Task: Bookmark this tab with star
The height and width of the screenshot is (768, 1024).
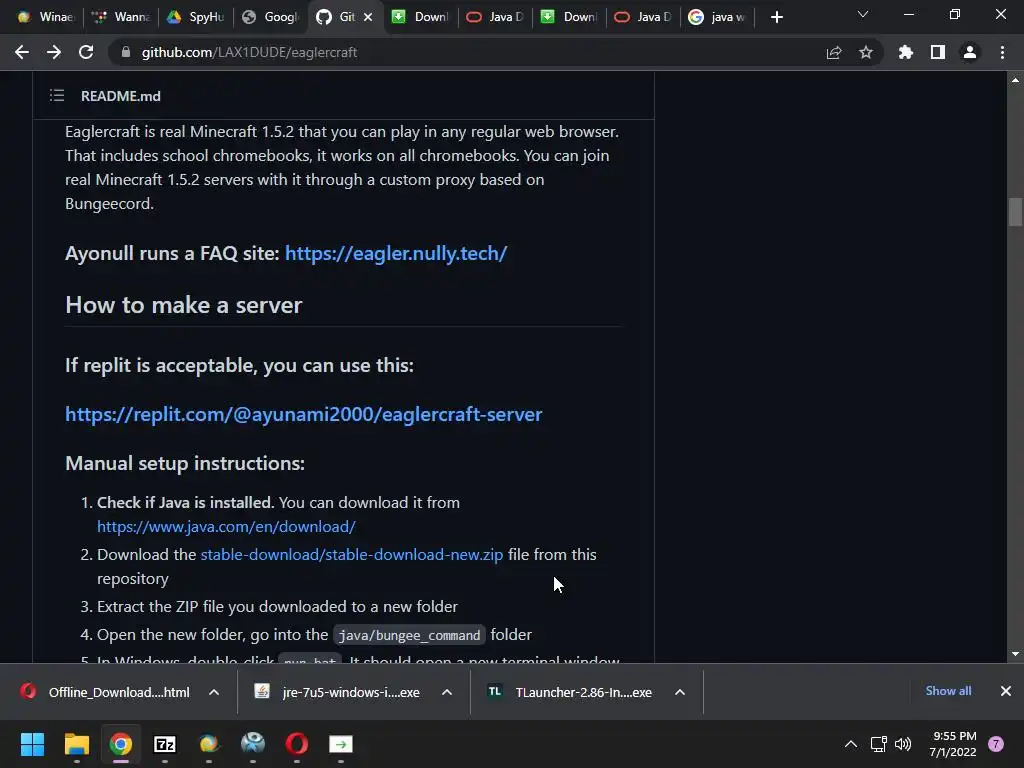Action: 866,52
